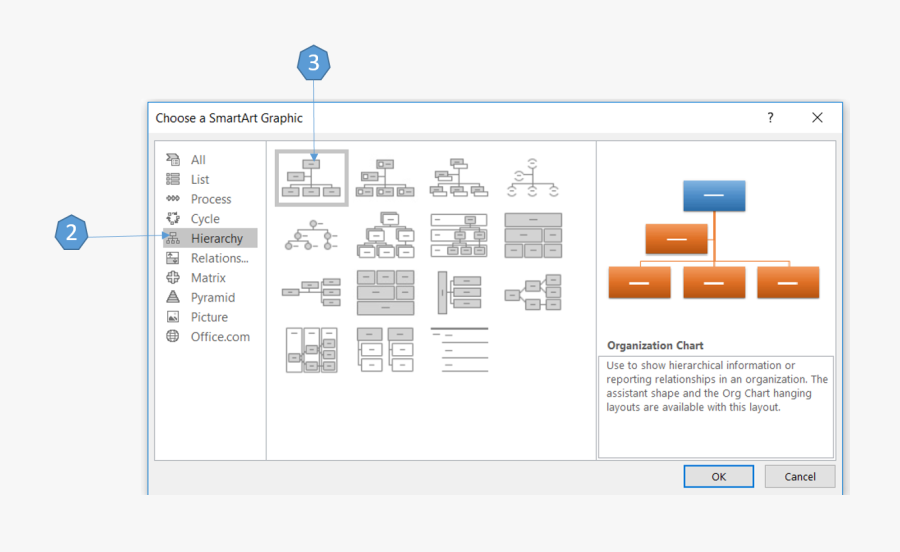Viewport: 900px width, 552px height.
Task: Open the Relations... category
Action: click(210, 258)
